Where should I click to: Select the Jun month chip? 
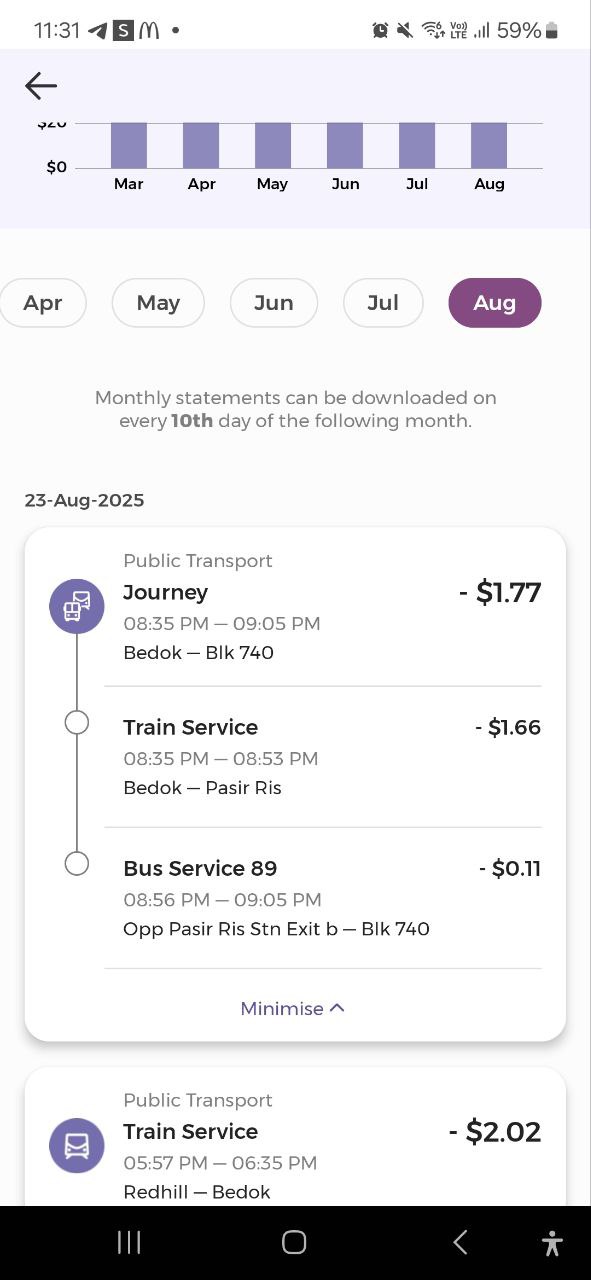click(x=274, y=303)
